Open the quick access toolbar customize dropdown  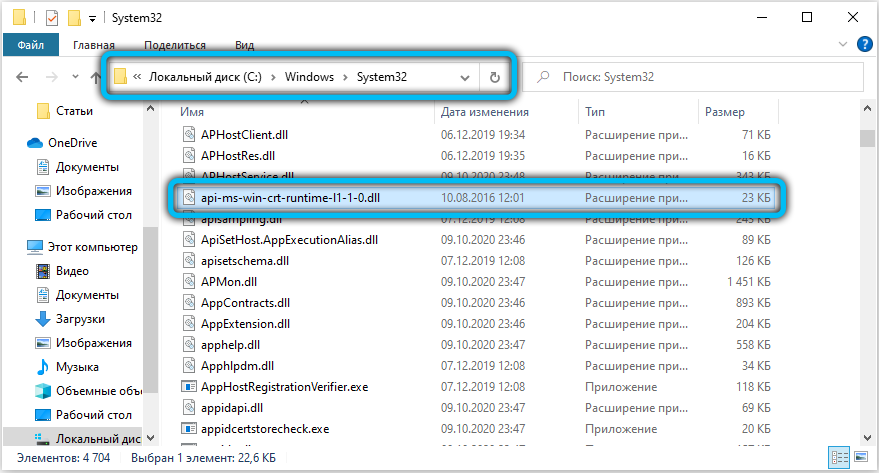click(93, 17)
